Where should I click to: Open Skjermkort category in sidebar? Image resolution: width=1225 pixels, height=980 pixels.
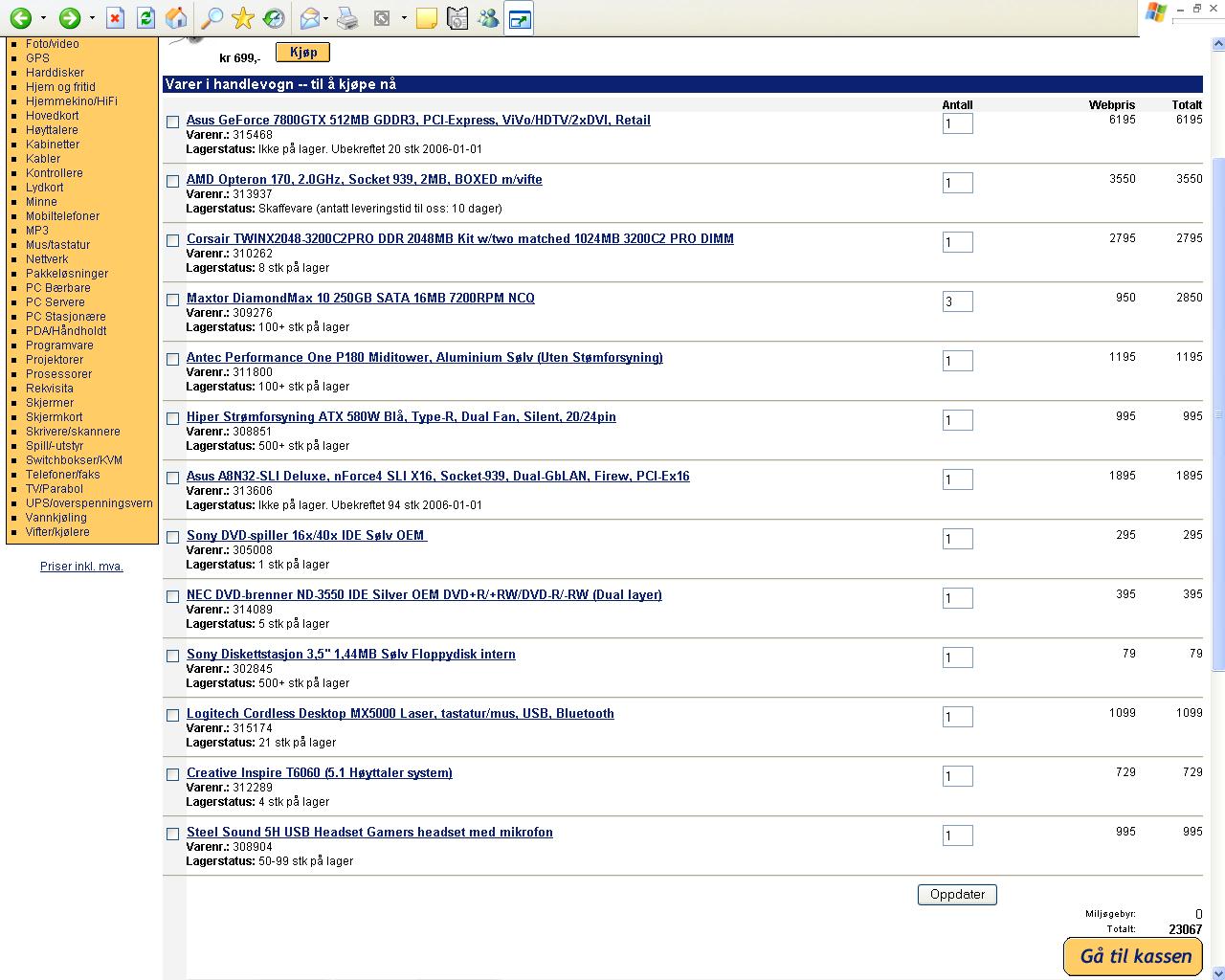(x=55, y=417)
